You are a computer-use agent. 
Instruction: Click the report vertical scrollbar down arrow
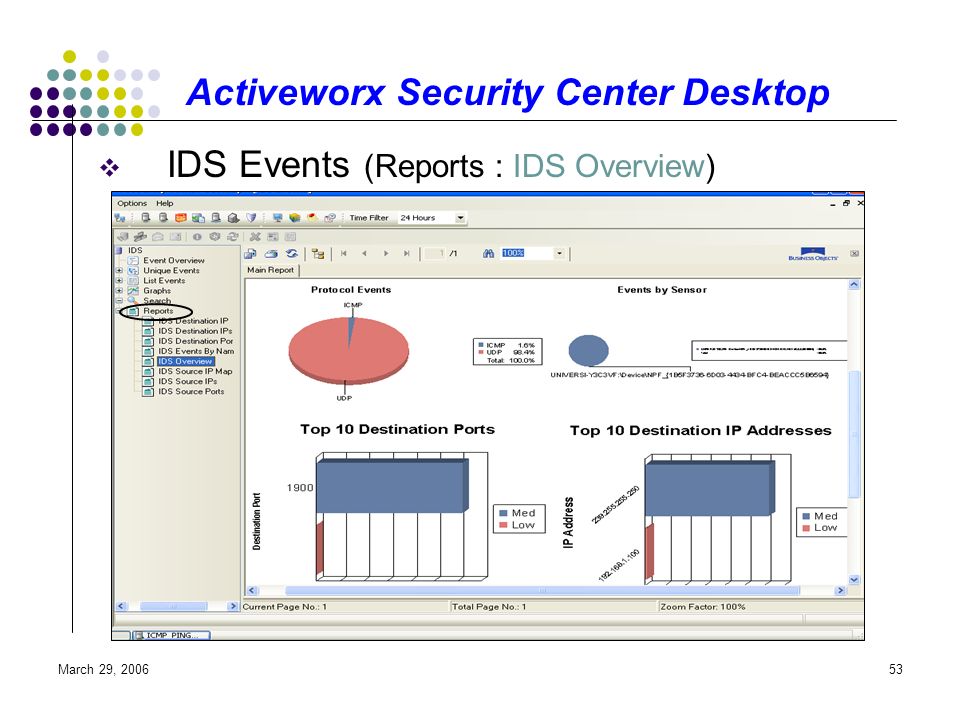pyautogui.click(x=854, y=579)
